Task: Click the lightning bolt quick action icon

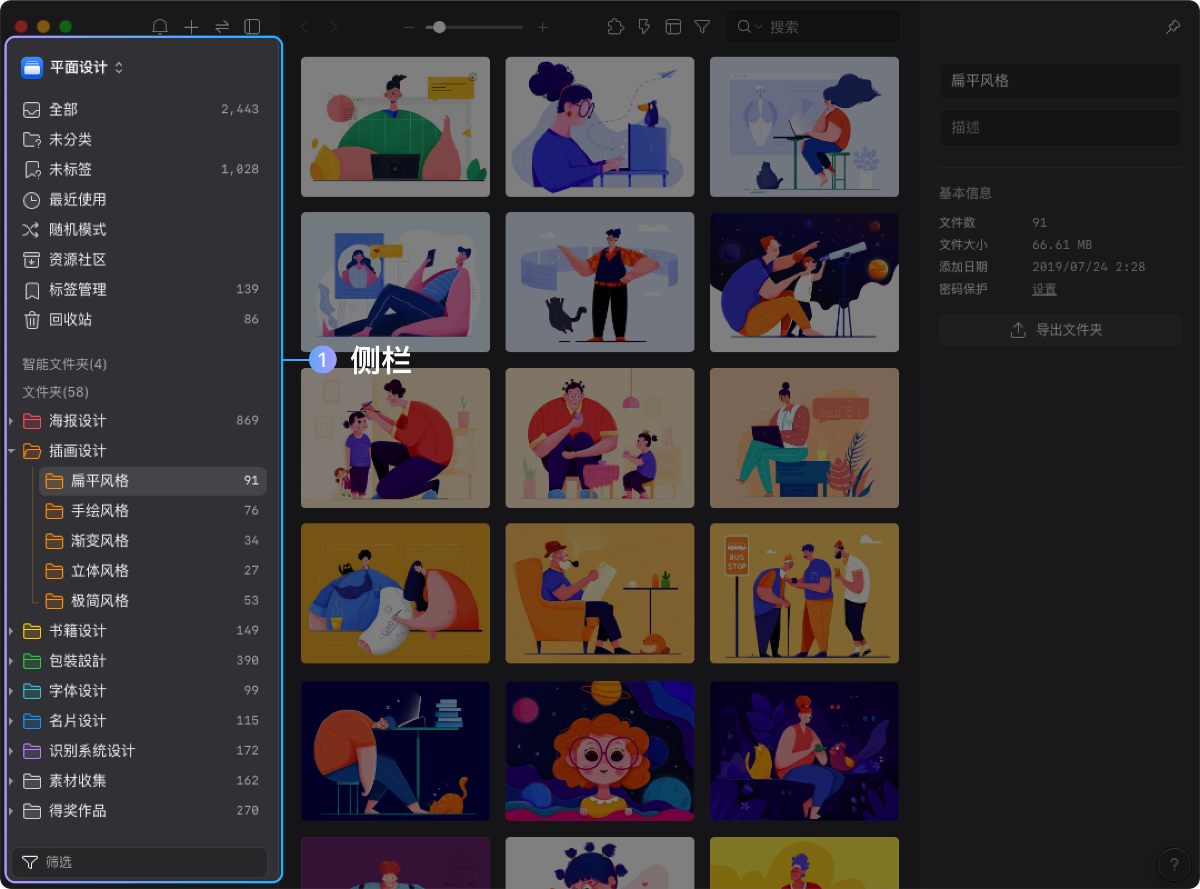Action: click(x=644, y=27)
